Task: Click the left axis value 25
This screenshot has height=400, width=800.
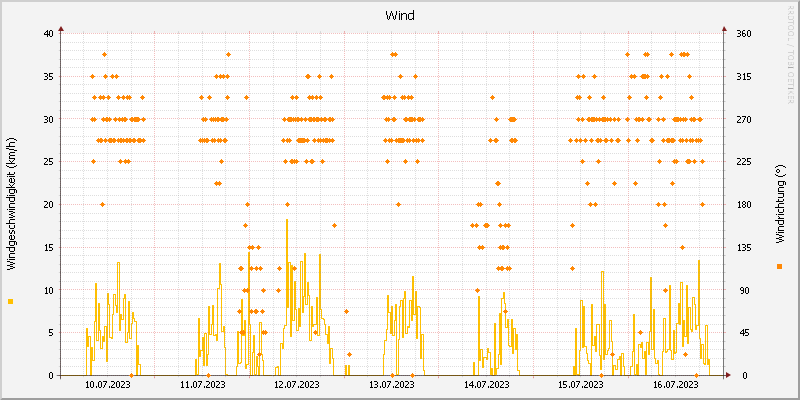Action: [x=48, y=162]
